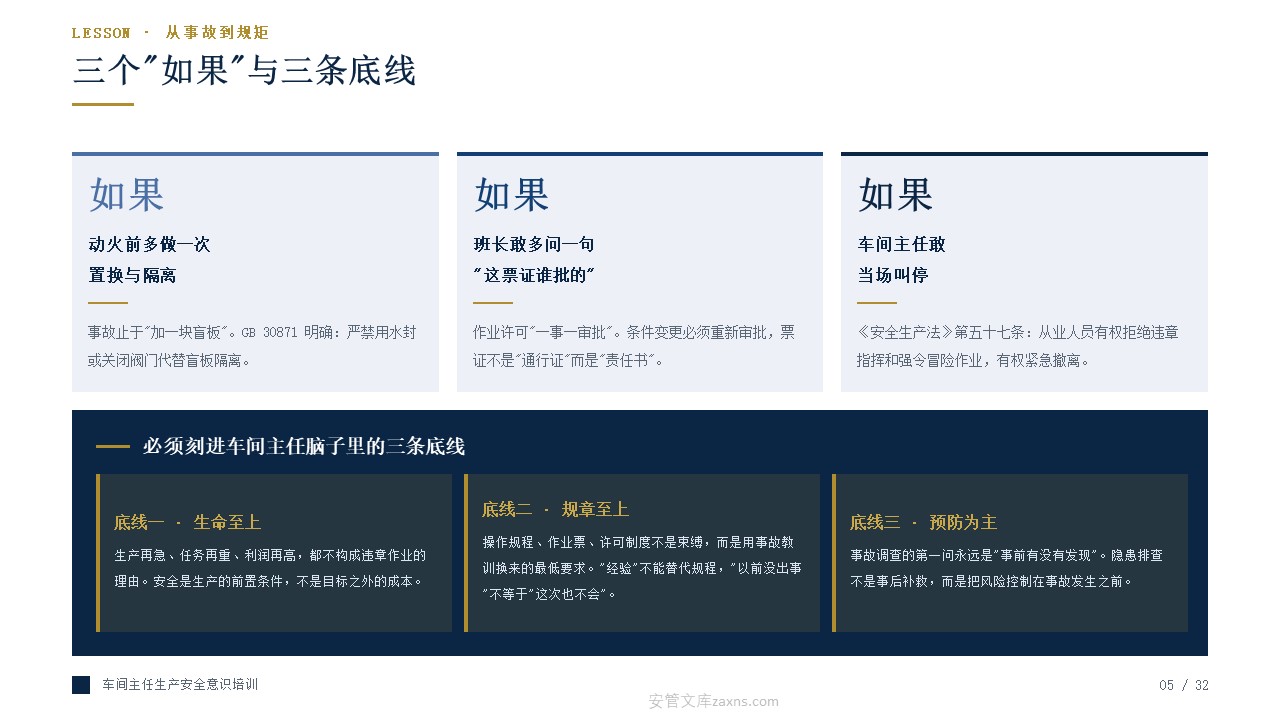Select the paragraph starting 事故调查的第一问

(1006, 568)
